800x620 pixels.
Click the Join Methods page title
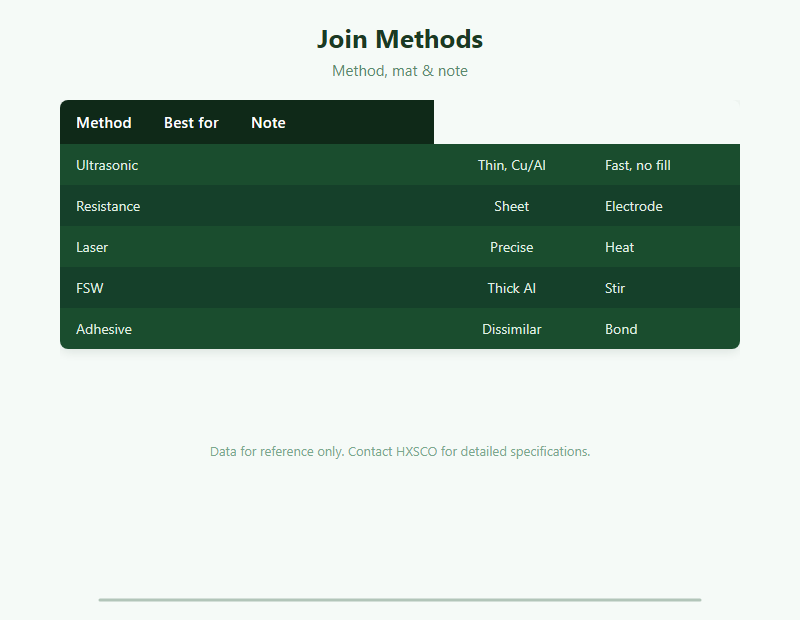[400, 39]
